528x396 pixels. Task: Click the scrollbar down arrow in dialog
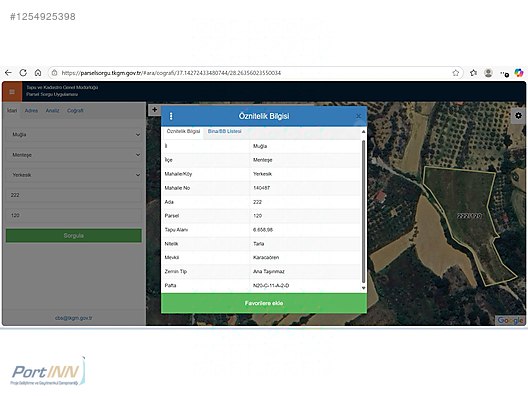363,288
